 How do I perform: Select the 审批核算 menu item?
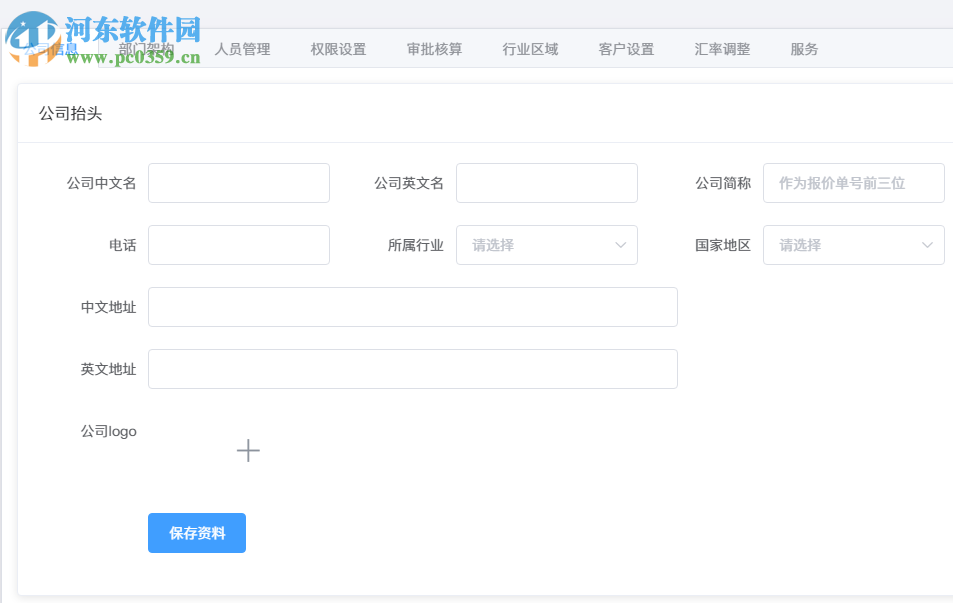pos(434,47)
